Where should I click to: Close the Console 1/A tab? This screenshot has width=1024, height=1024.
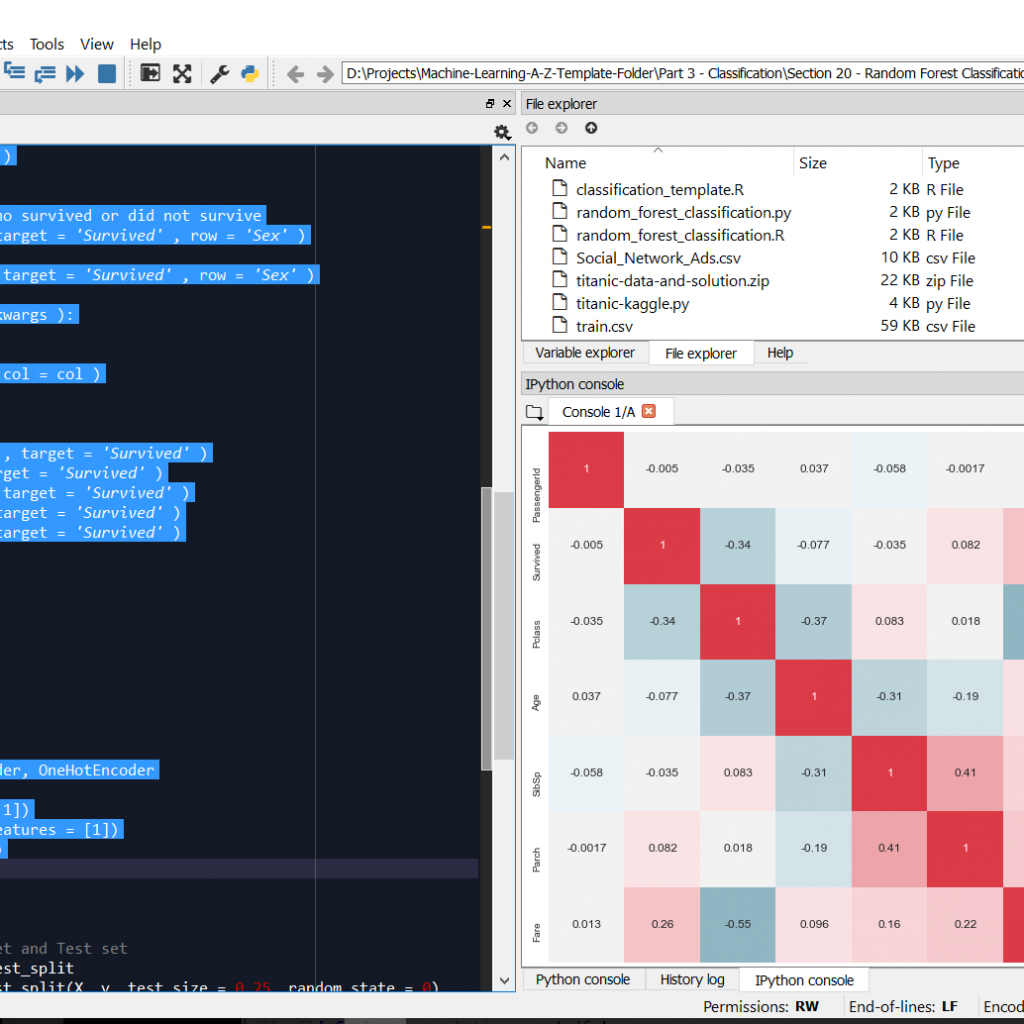(x=648, y=411)
